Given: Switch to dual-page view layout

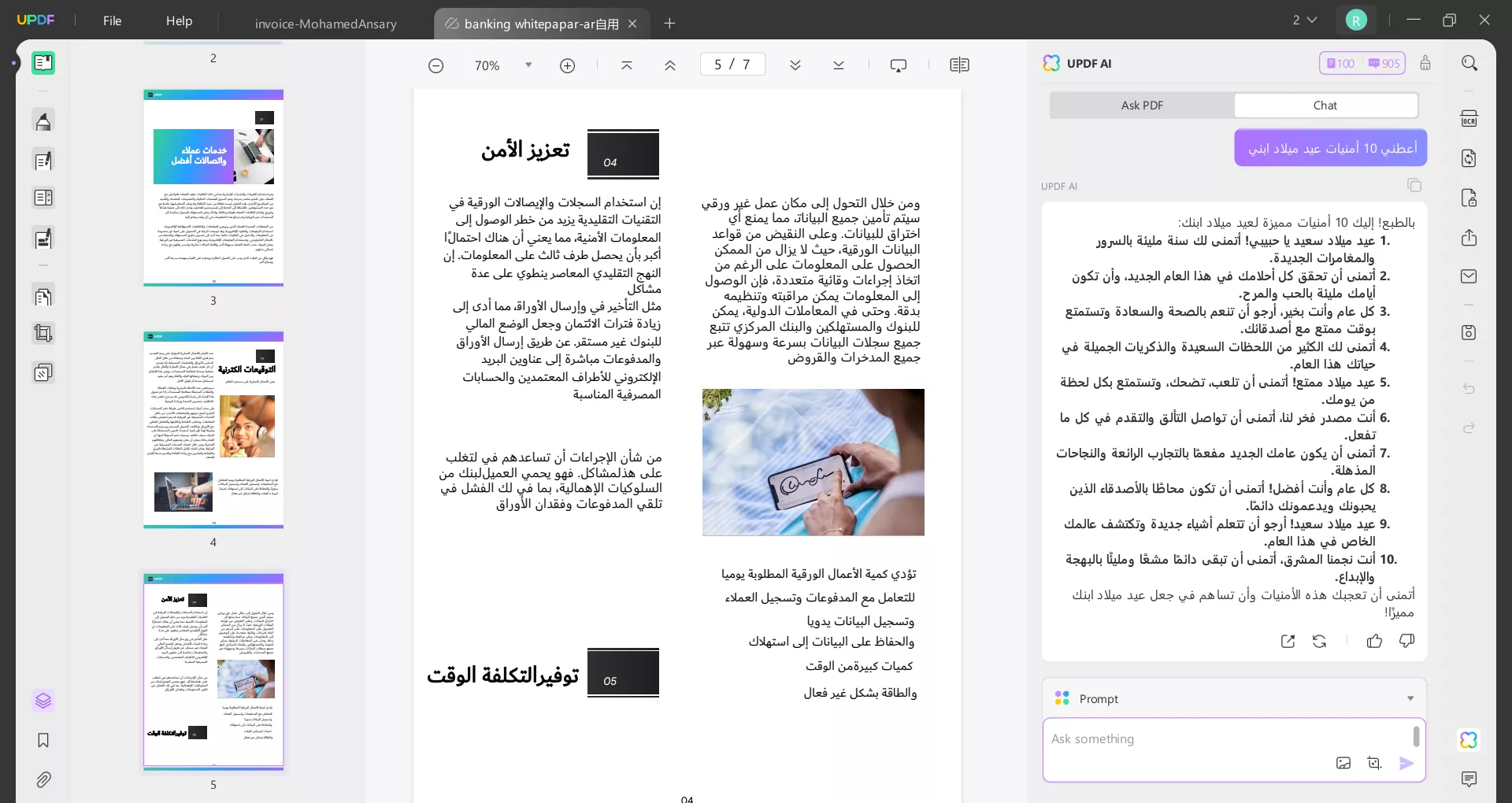Looking at the screenshot, I should pyautogui.click(x=959, y=65).
